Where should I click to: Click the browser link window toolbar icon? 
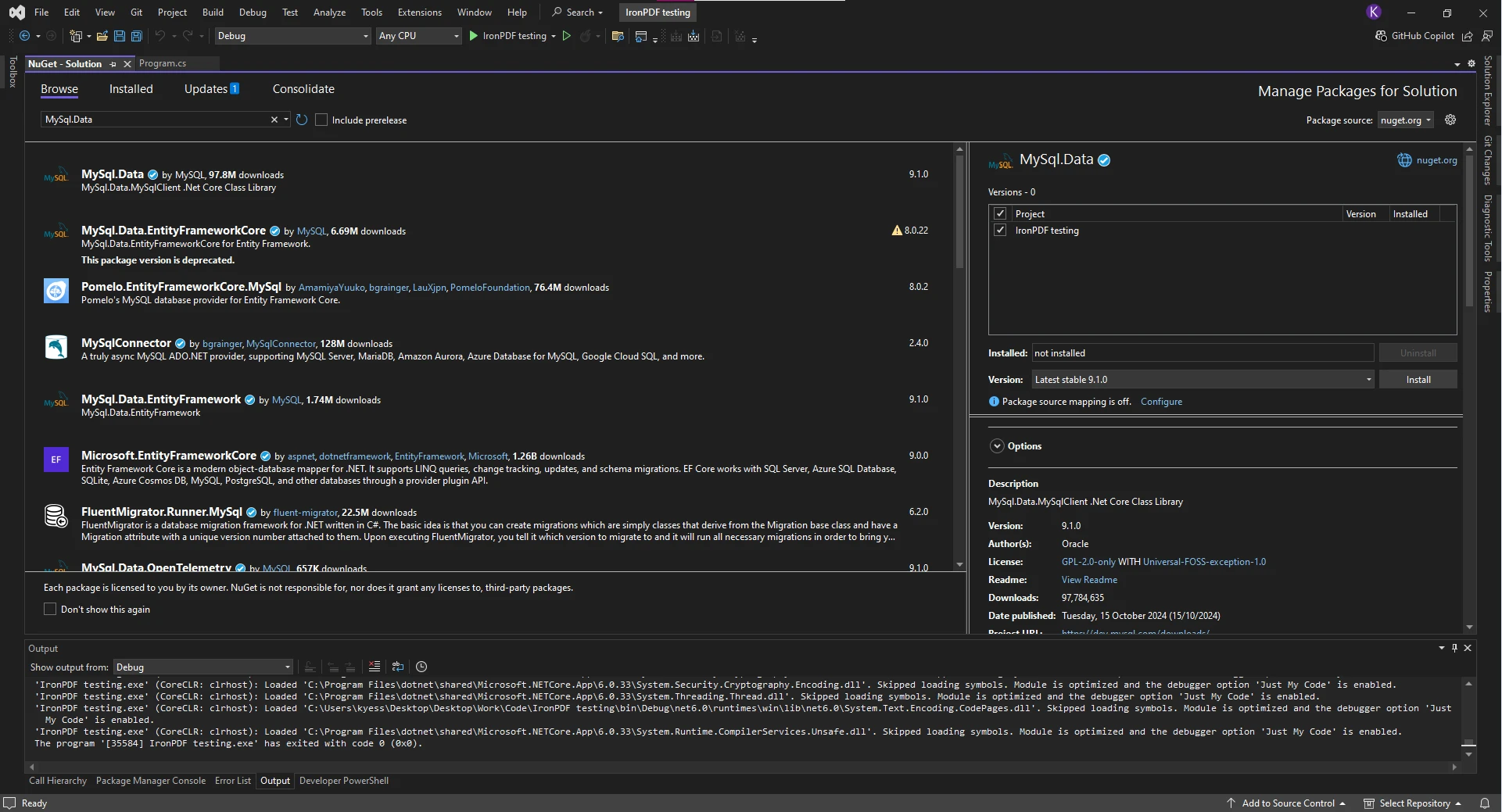tap(641, 36)
